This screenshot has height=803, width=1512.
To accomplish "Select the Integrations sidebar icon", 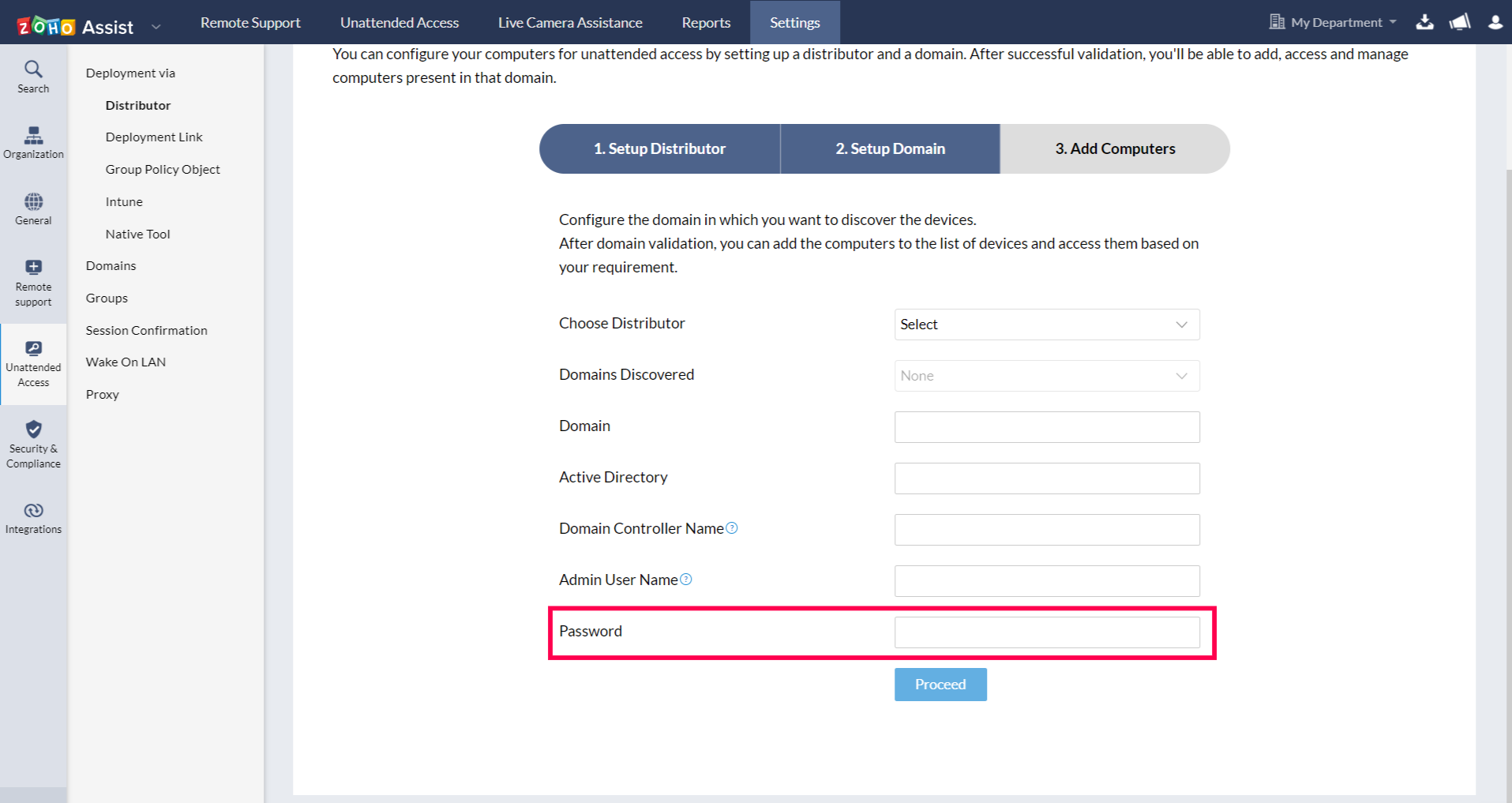I will [x=33, y=516].
